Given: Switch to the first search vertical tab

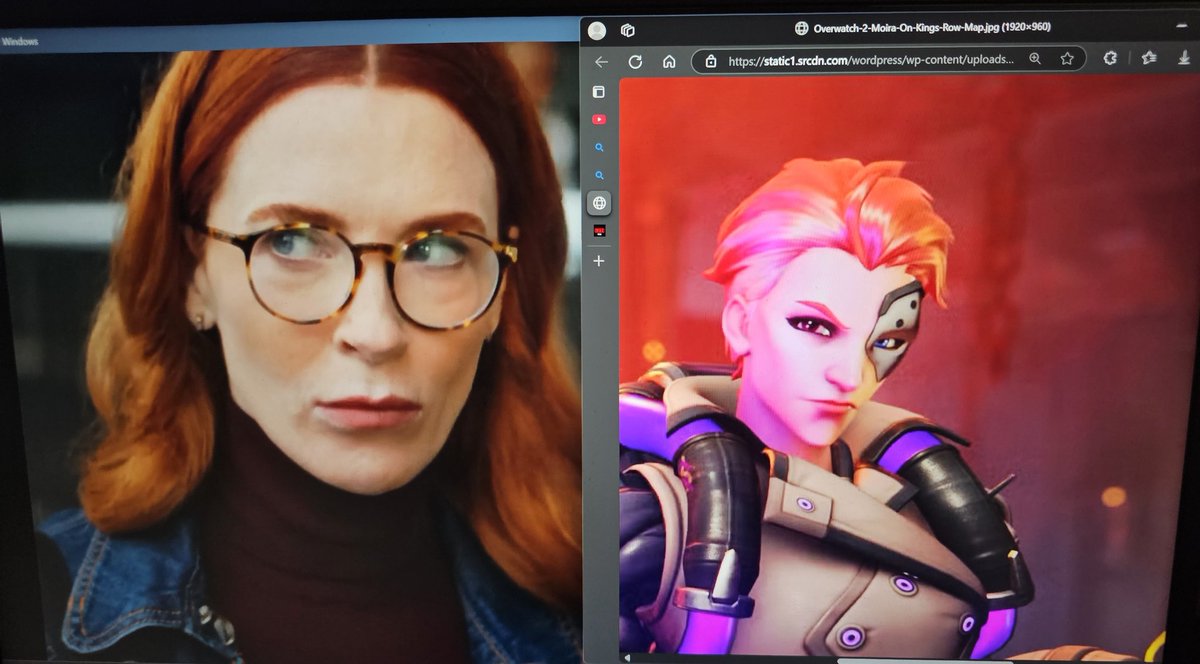Looking at the screenshot, I should pos(599,147).
